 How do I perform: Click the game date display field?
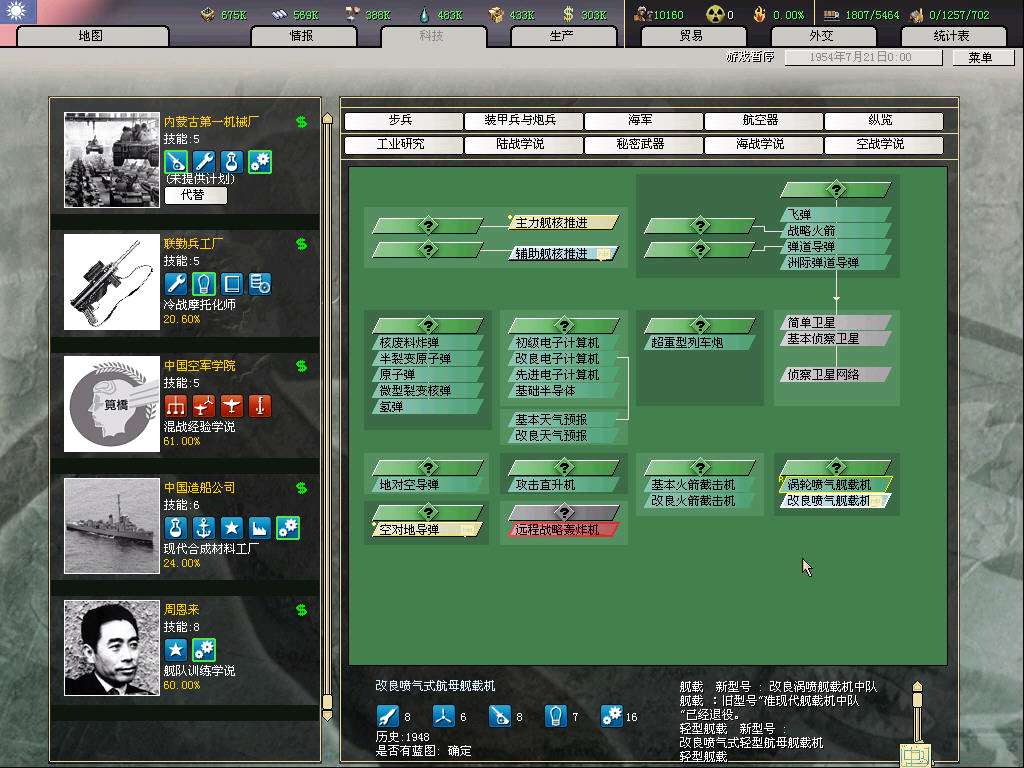coord(863,57)
